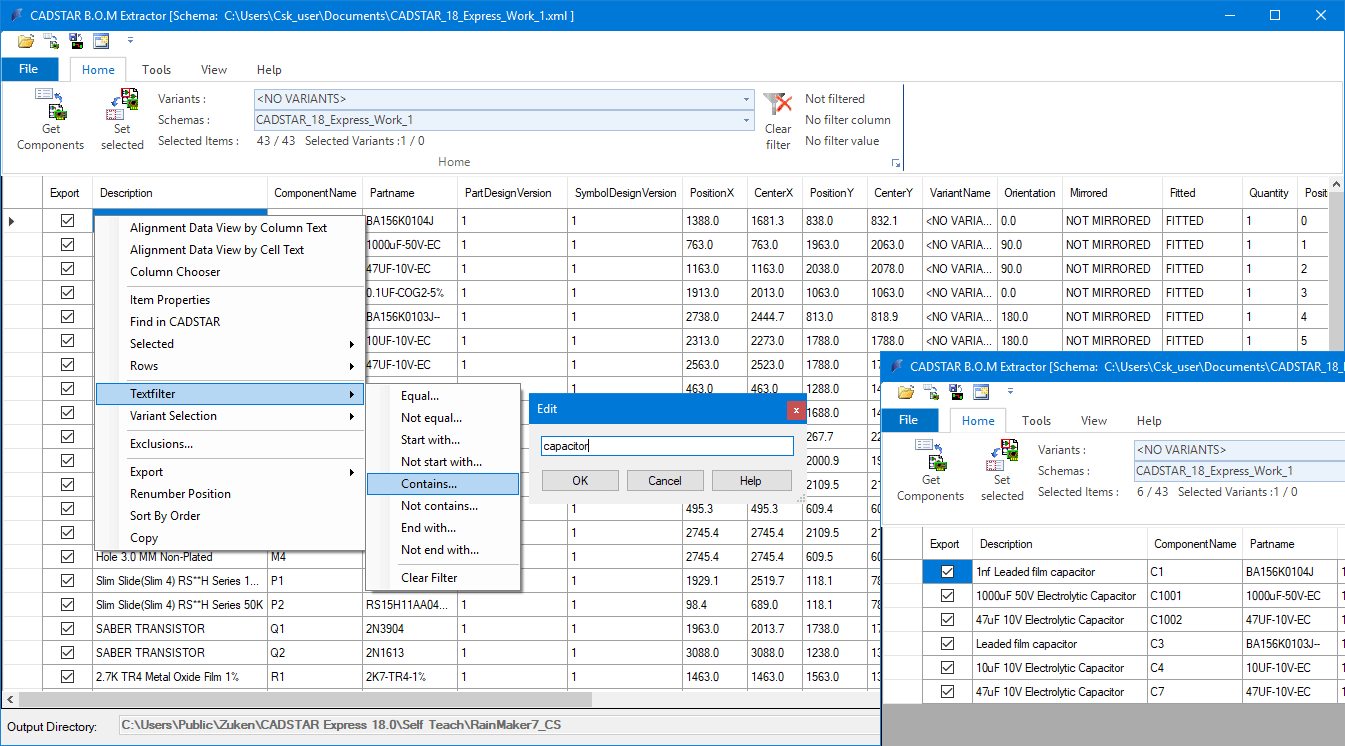
Task: Select Clear Filter in Textfilter submenu
Action: (x=443, y=578)
